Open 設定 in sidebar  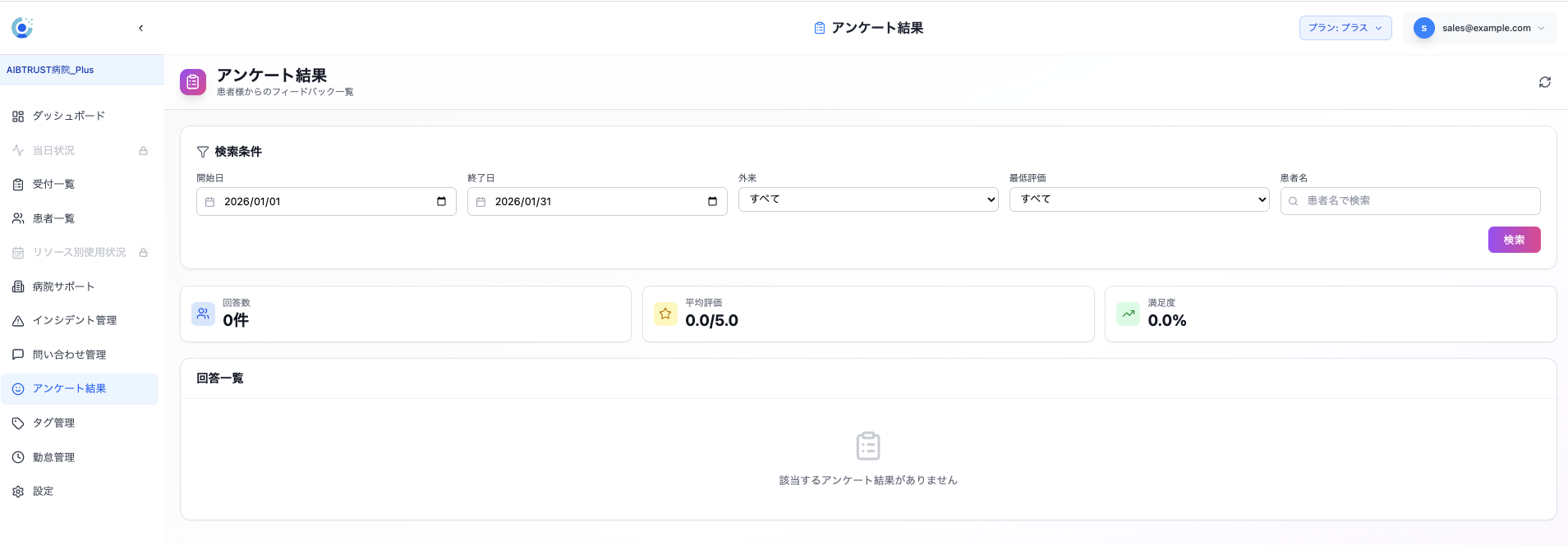click(80, 491)
